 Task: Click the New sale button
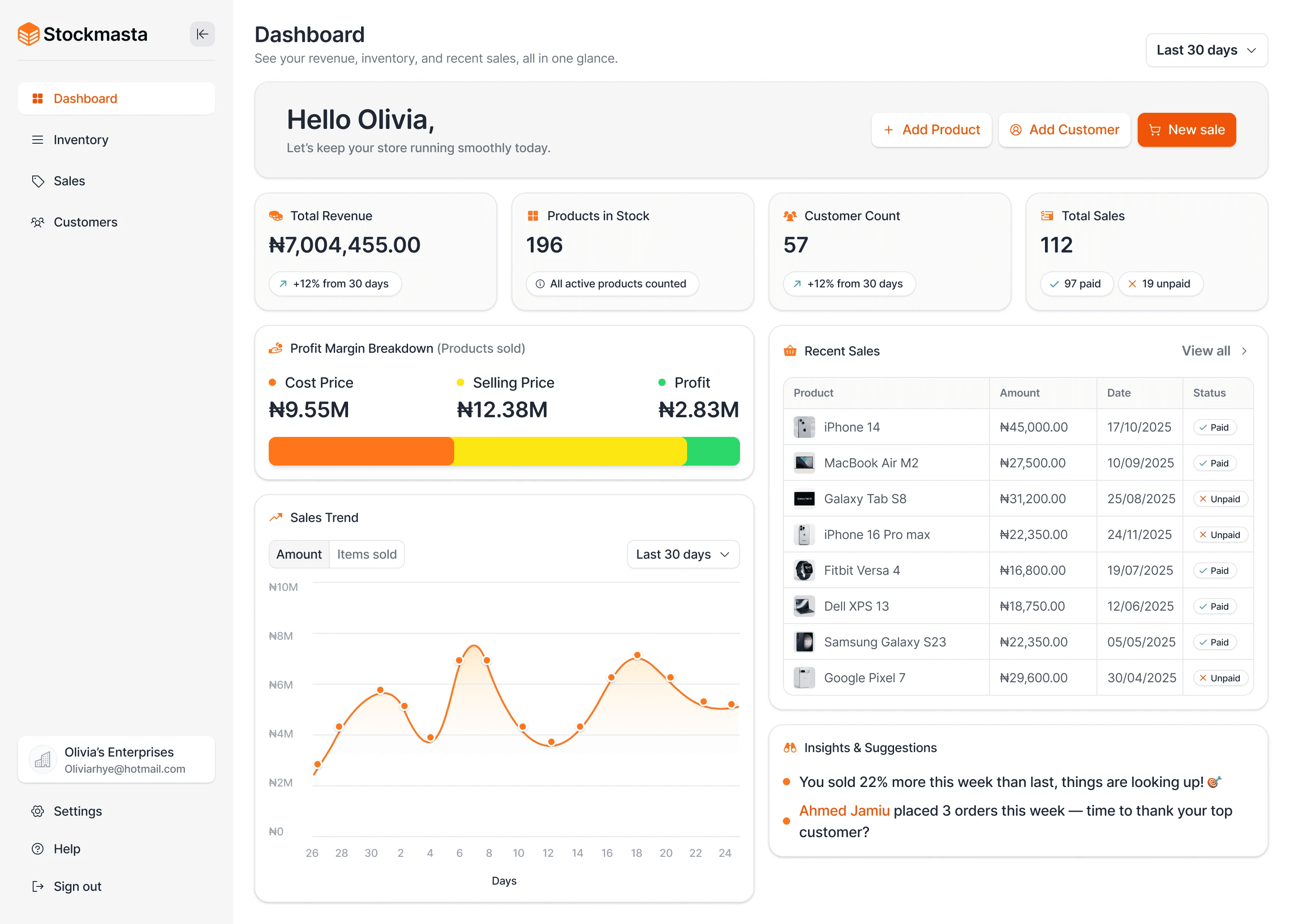tap(1187, 130)
